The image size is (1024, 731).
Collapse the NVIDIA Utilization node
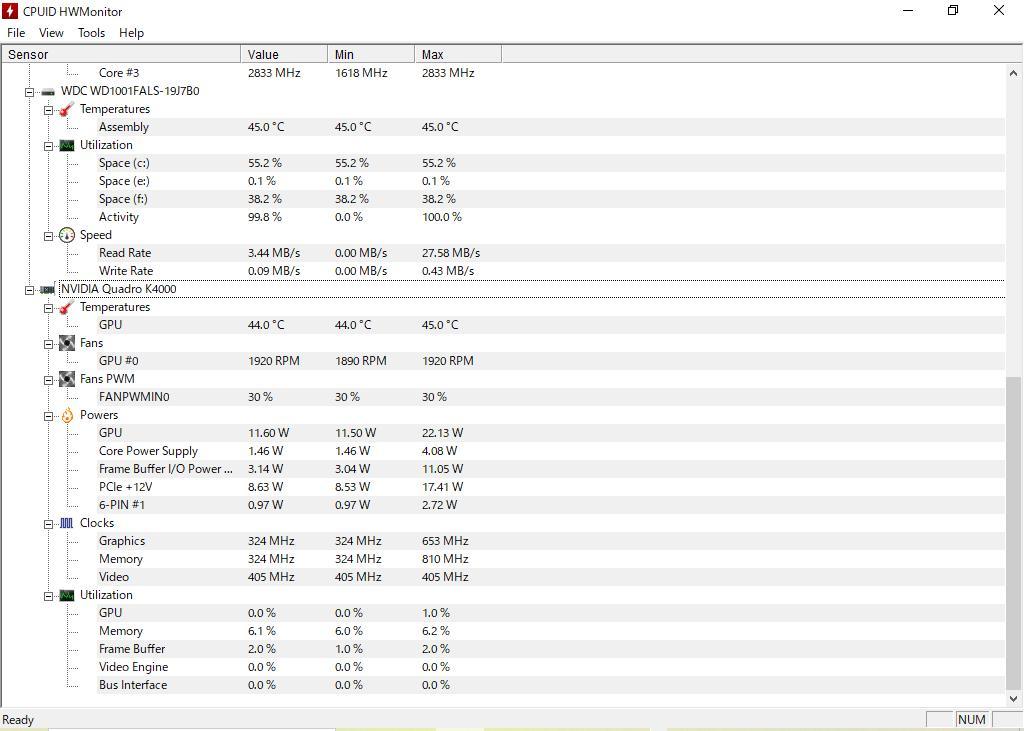[x=48, y=596]
